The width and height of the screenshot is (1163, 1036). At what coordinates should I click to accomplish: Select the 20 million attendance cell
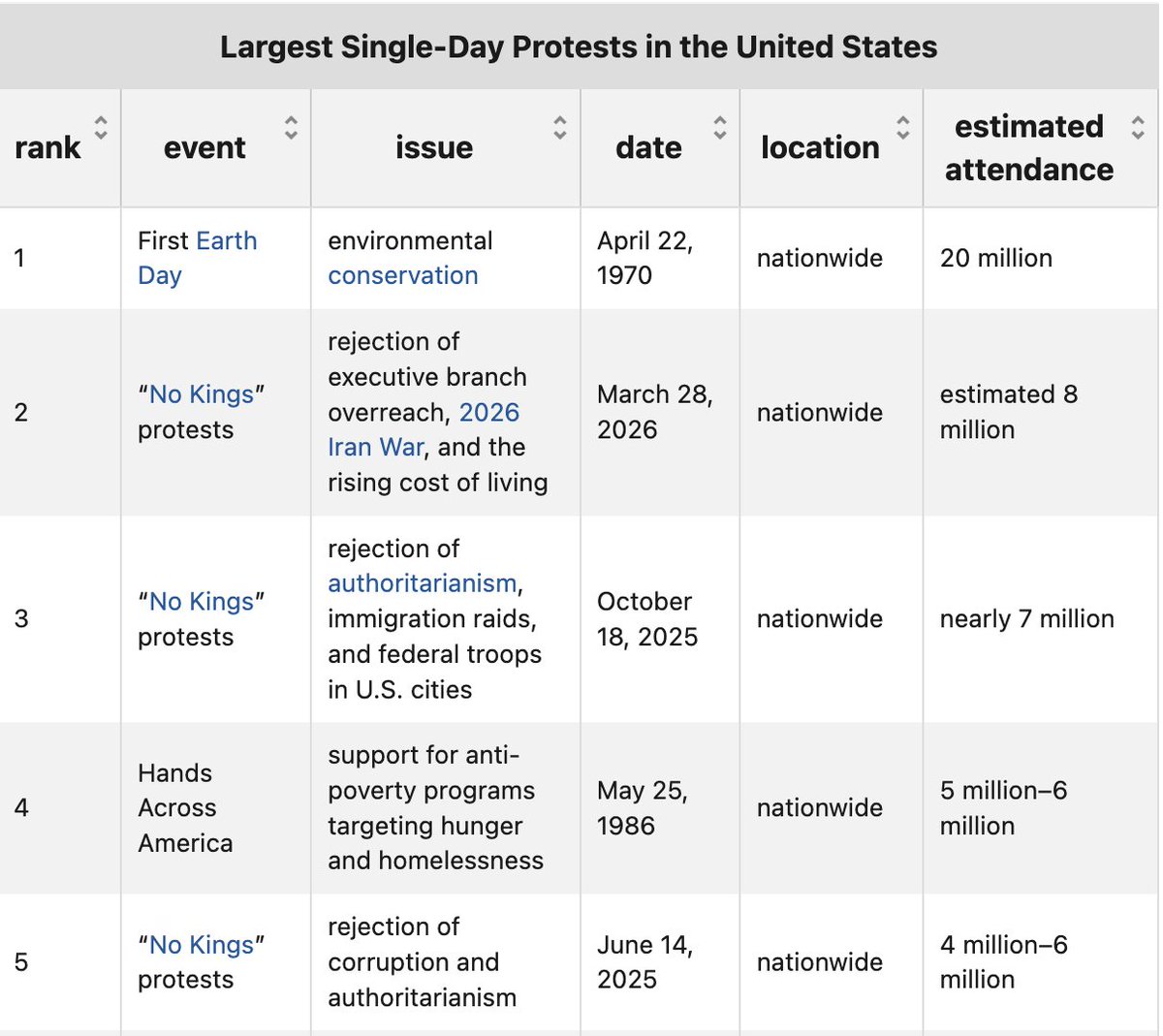[1041, 258]
